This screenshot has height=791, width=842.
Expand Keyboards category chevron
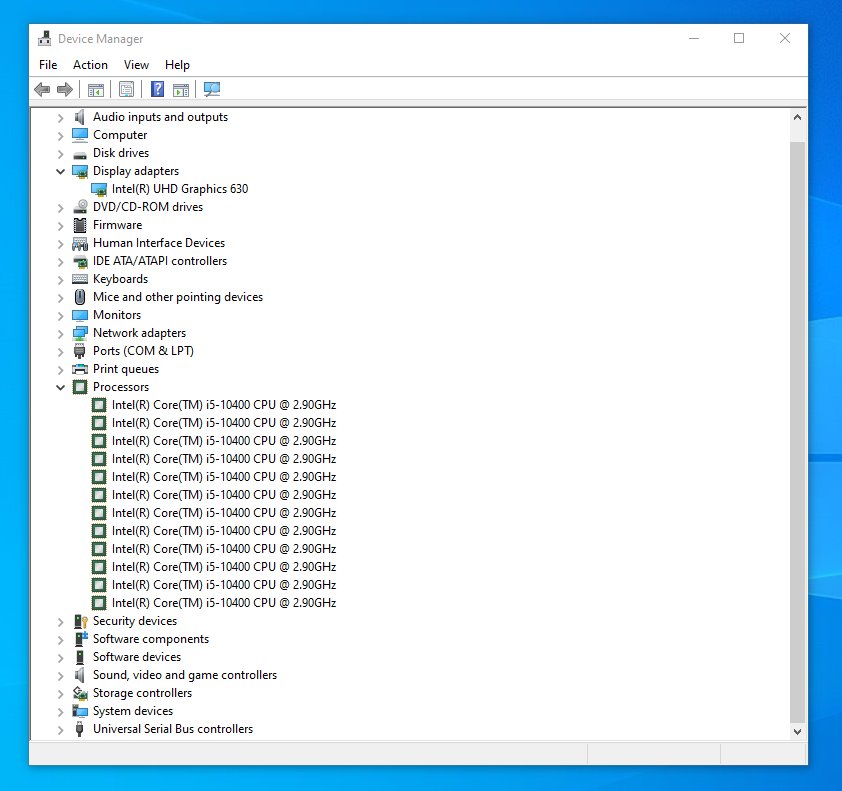click(x=61, y=280)
